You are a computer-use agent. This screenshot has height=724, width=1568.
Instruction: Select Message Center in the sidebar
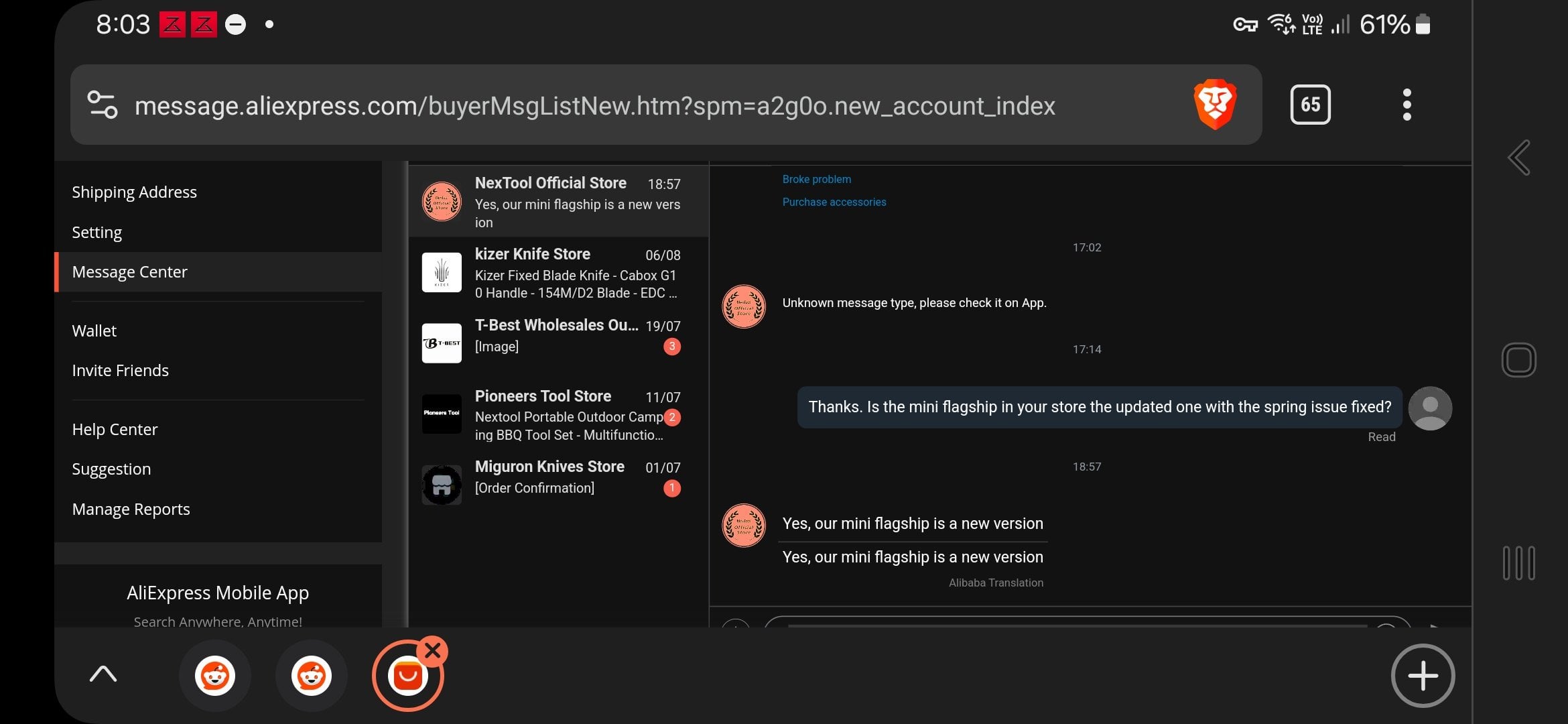(x=130, y=272)
